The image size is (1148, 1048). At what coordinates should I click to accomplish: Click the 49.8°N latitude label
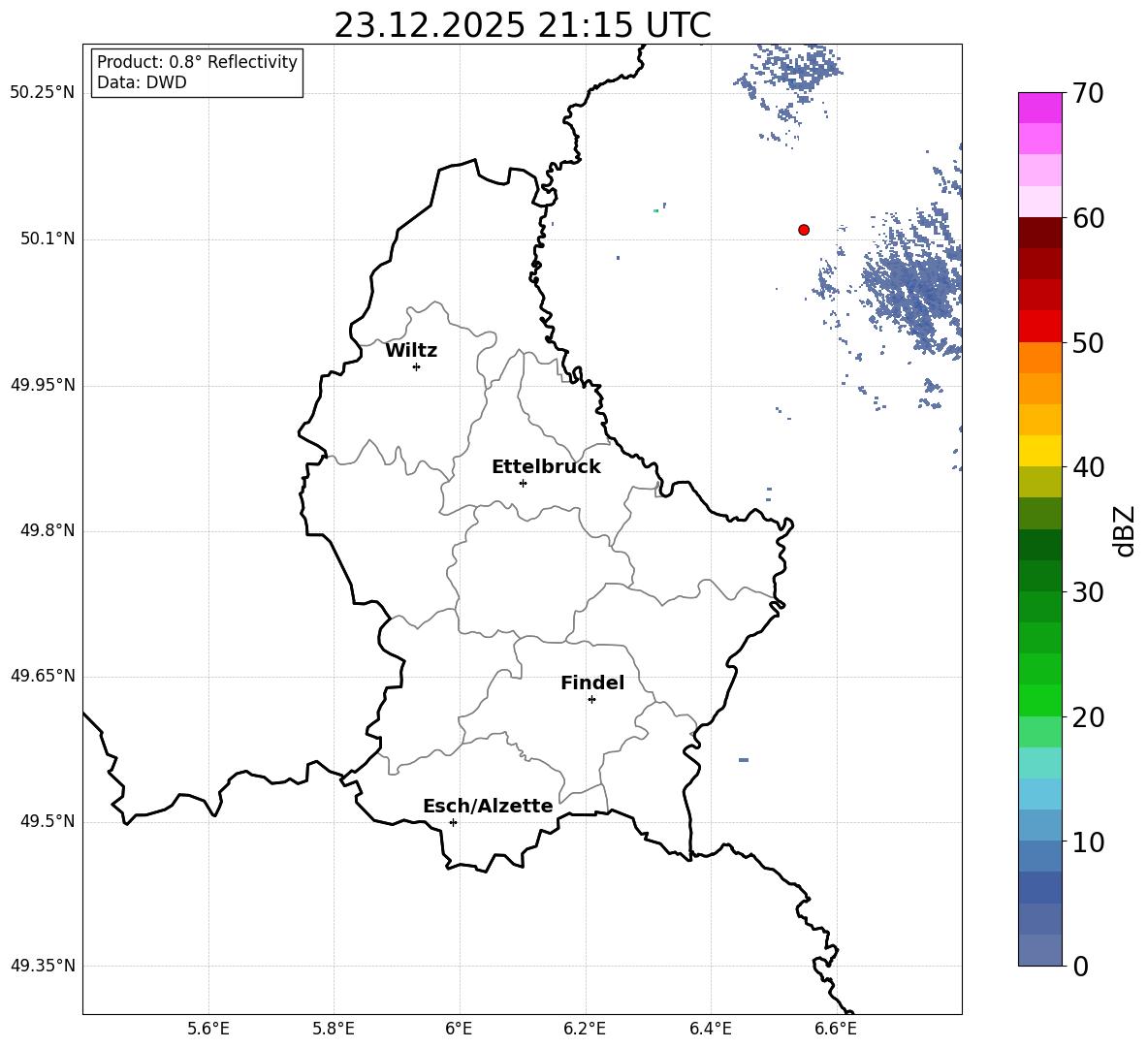[x=48, y=530]
